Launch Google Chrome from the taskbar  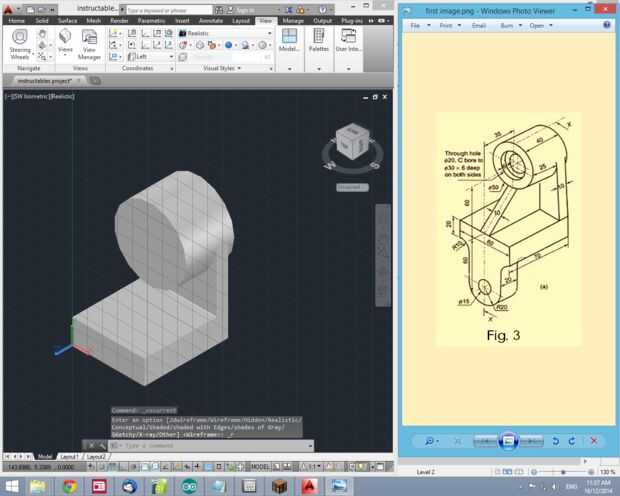(69, 486)
